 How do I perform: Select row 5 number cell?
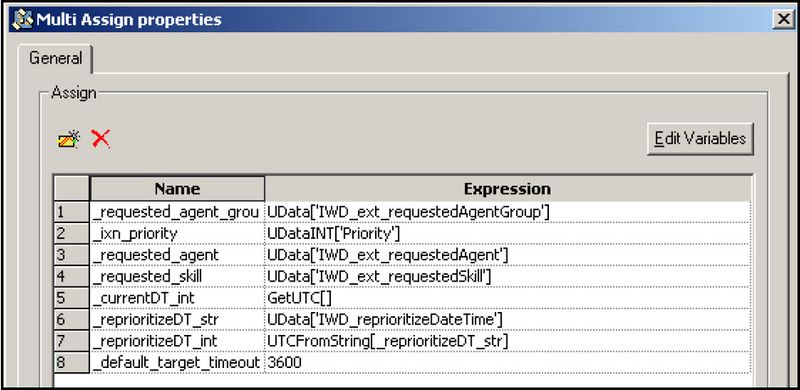tap(71, 298)
